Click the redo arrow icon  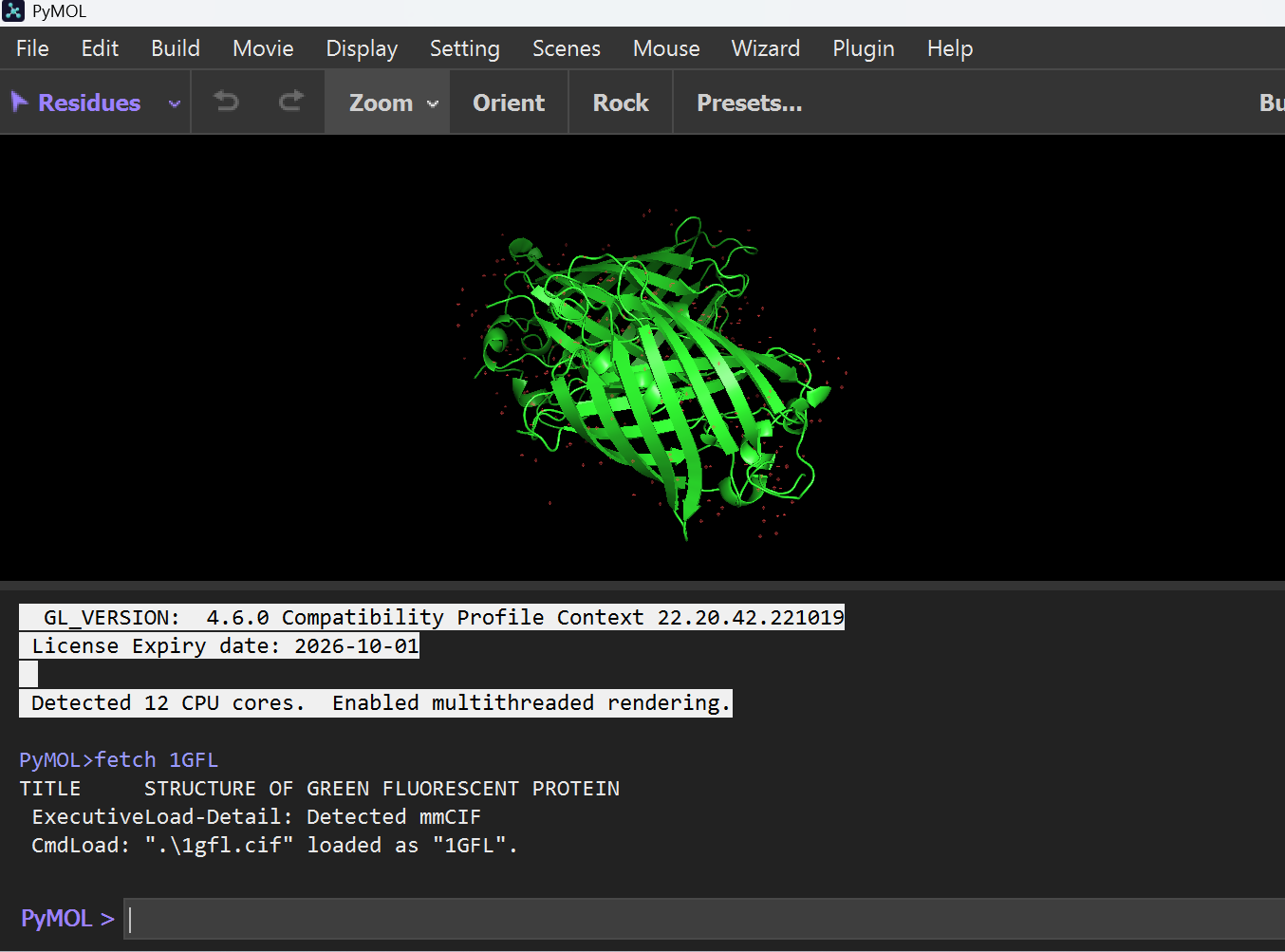[291, 101]
